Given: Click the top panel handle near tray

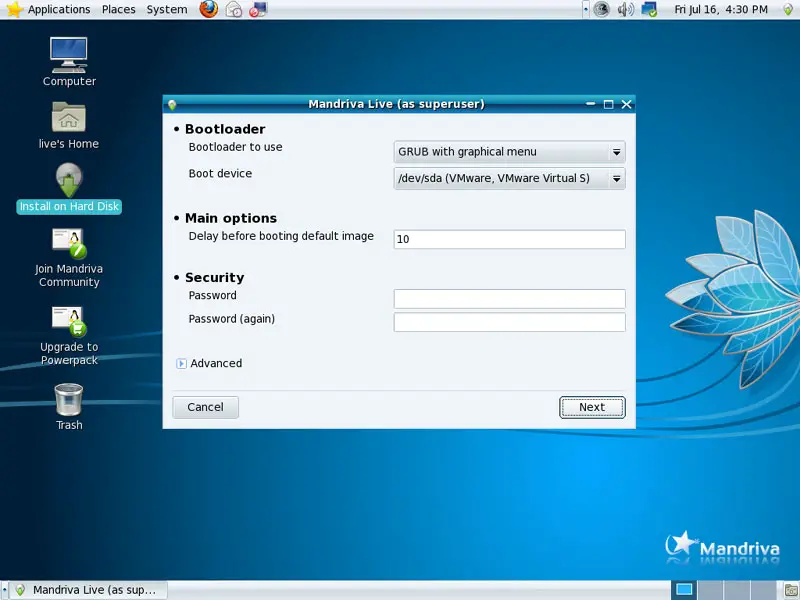Looking at the screenshot, I should [586, 9].
